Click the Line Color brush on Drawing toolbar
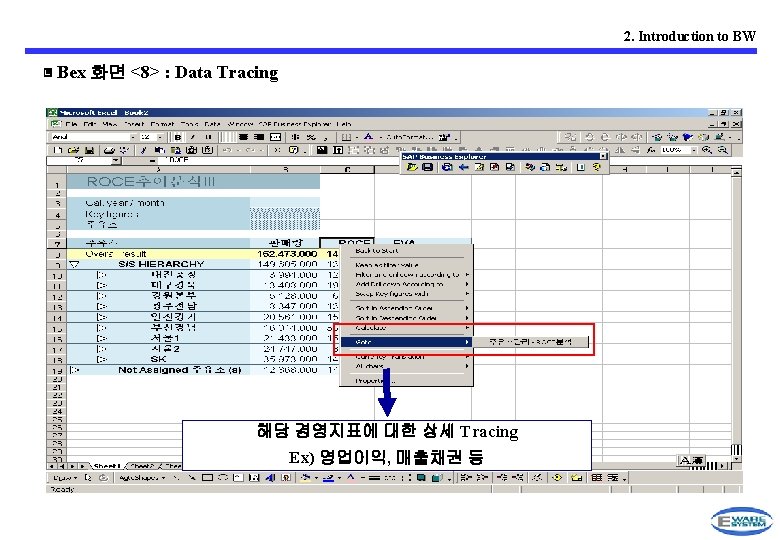The height and width of the screenshot is (540, 780). tap(328, 478)
